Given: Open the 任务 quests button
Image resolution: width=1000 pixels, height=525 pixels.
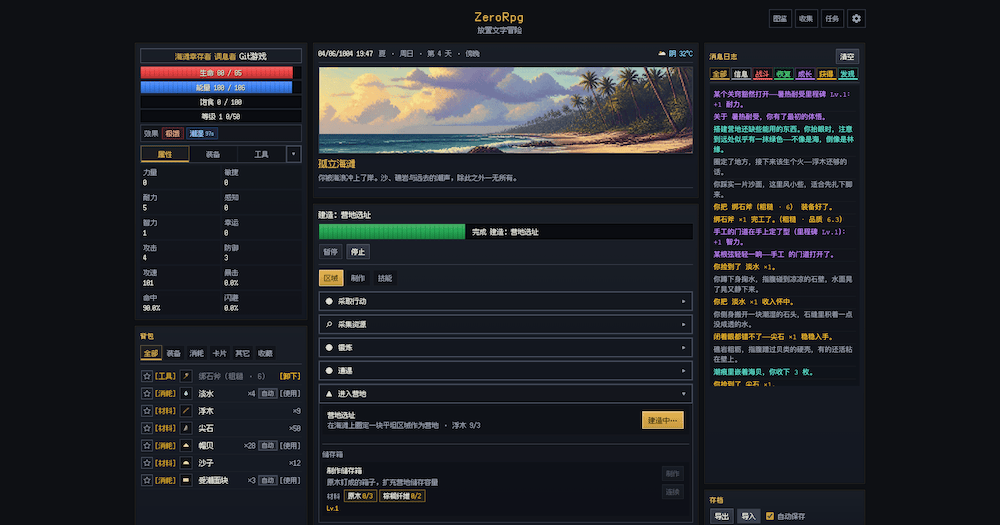Looking at the screenshot, I should click(832, 18).
